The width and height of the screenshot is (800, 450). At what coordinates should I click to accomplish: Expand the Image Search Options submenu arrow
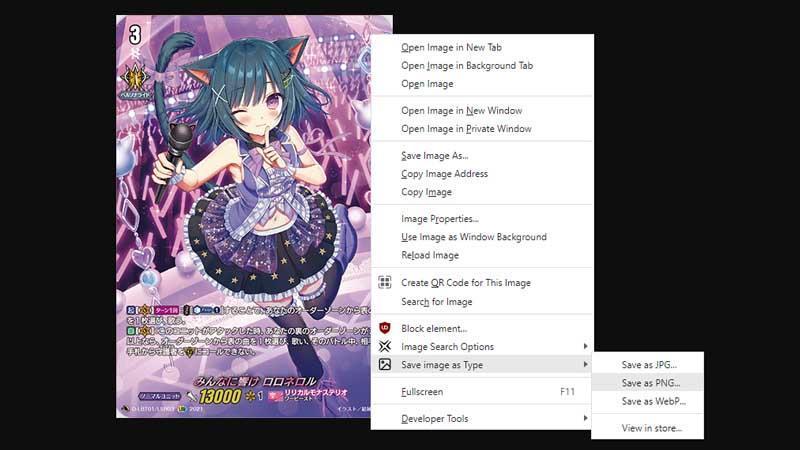pos(585,346)
